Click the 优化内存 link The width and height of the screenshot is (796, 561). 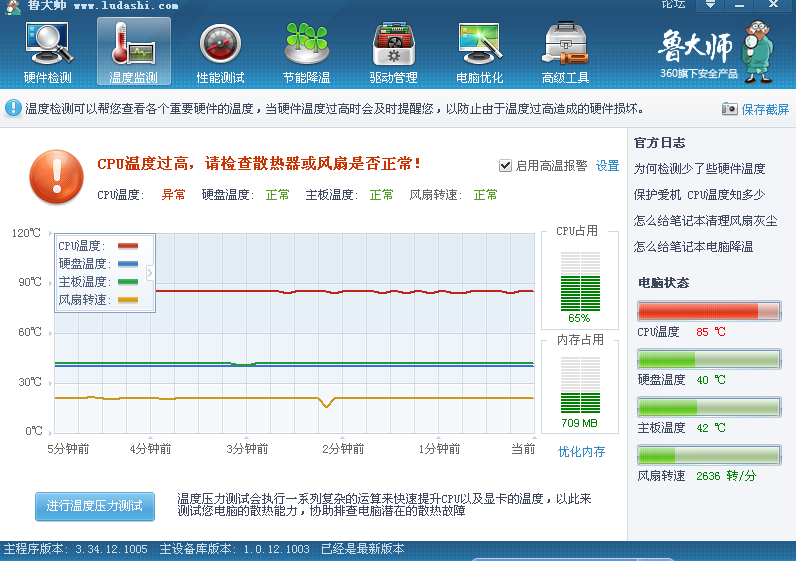pyautogui.click(x=581, y=452)
